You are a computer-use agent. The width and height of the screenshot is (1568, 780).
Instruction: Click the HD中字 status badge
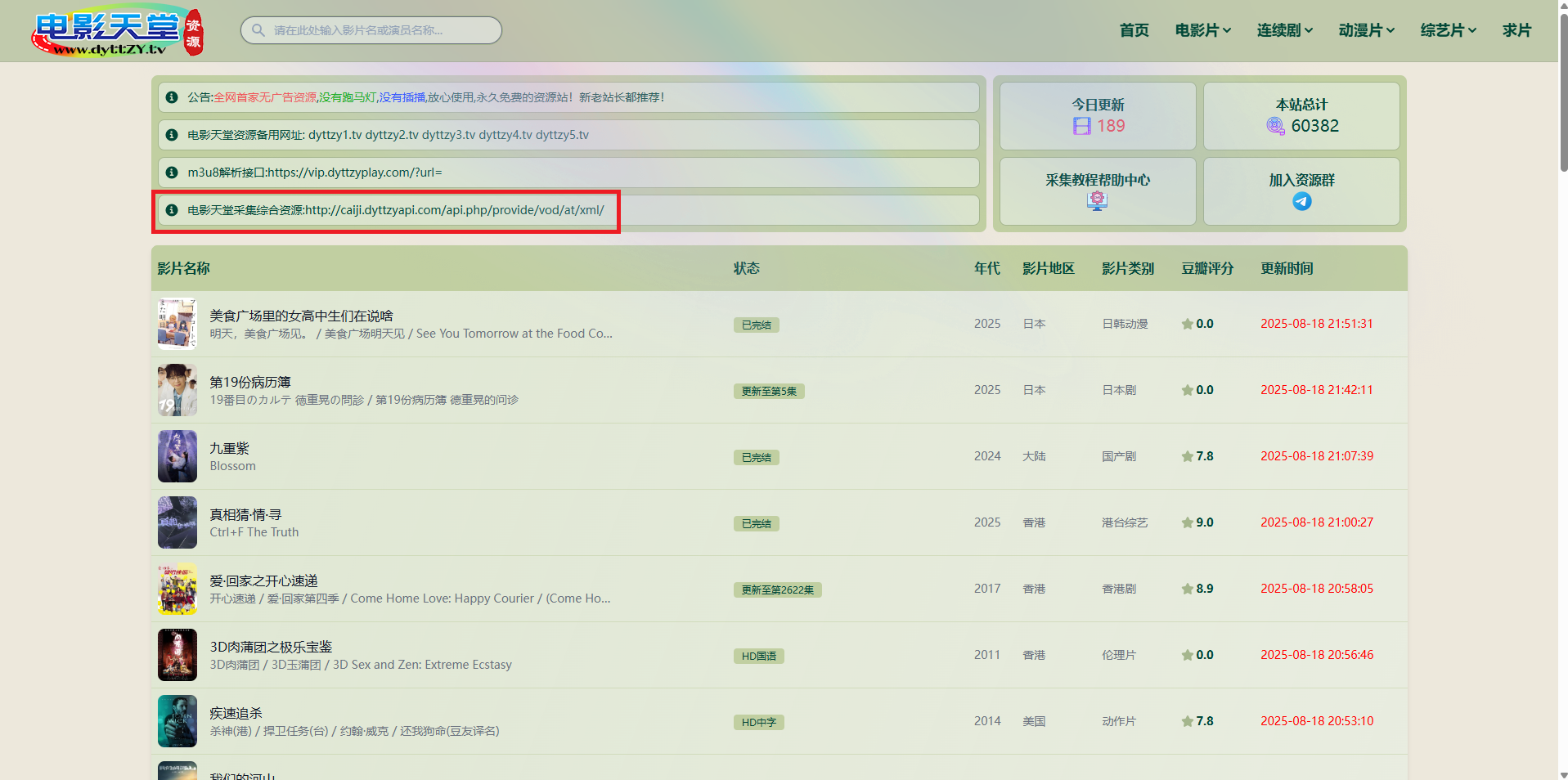click(758, 722)
